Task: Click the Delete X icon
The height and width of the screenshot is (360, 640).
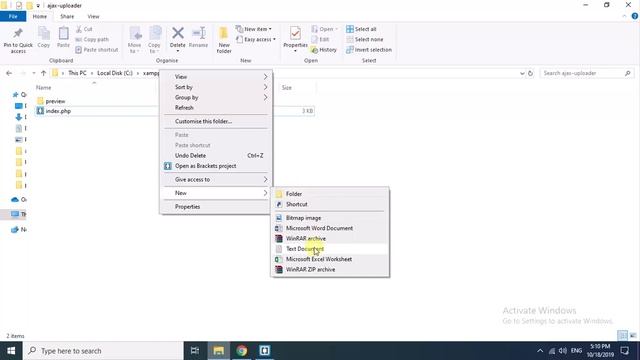Action: (x=178, y=33)
